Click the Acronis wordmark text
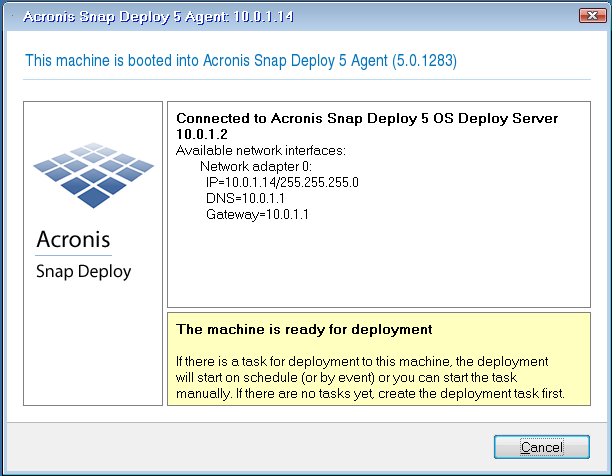612x476 pixels. click(73, 240)
